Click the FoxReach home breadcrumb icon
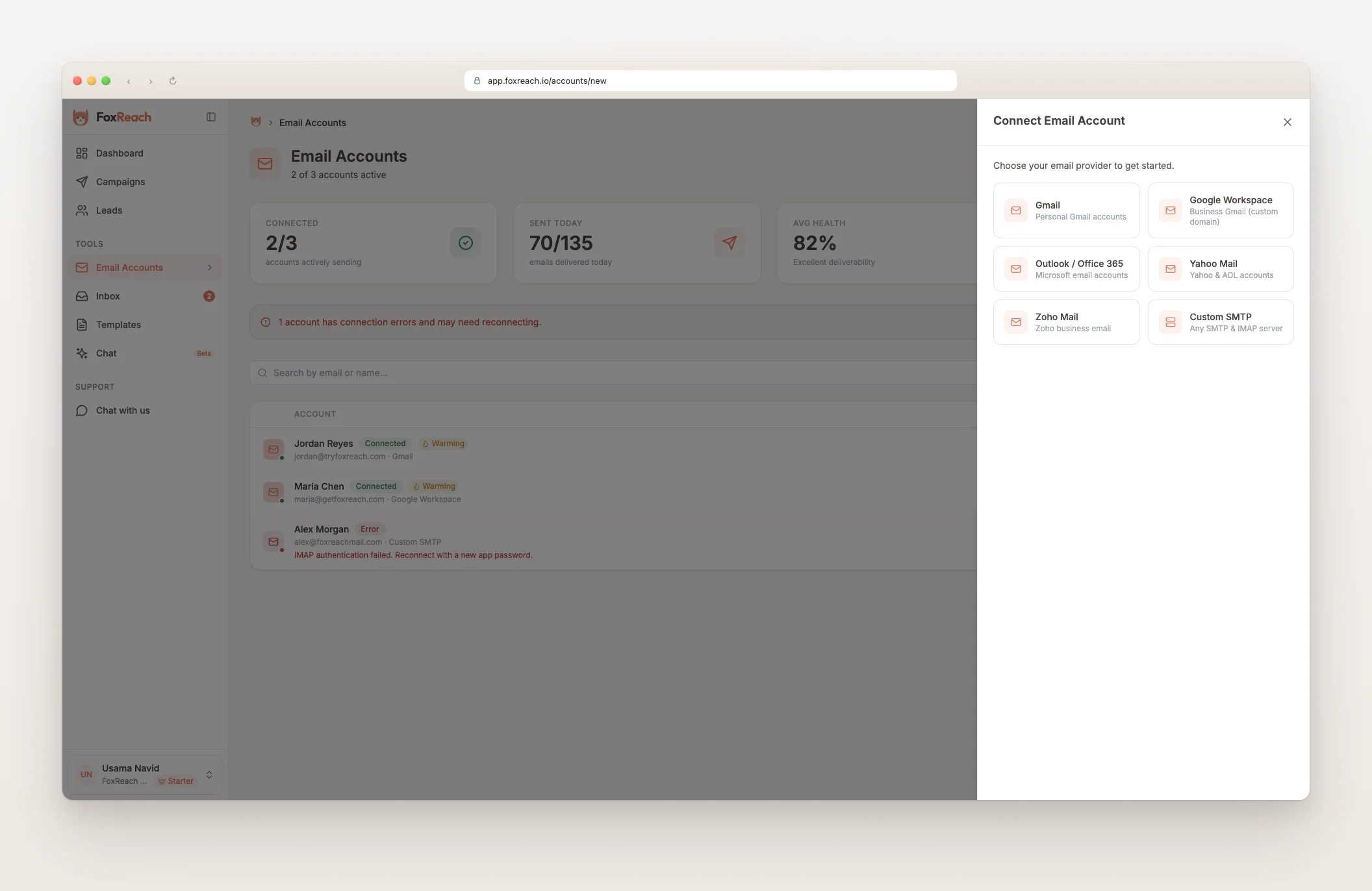This screenshot has height=891, width=1372. tap(256, 122)
